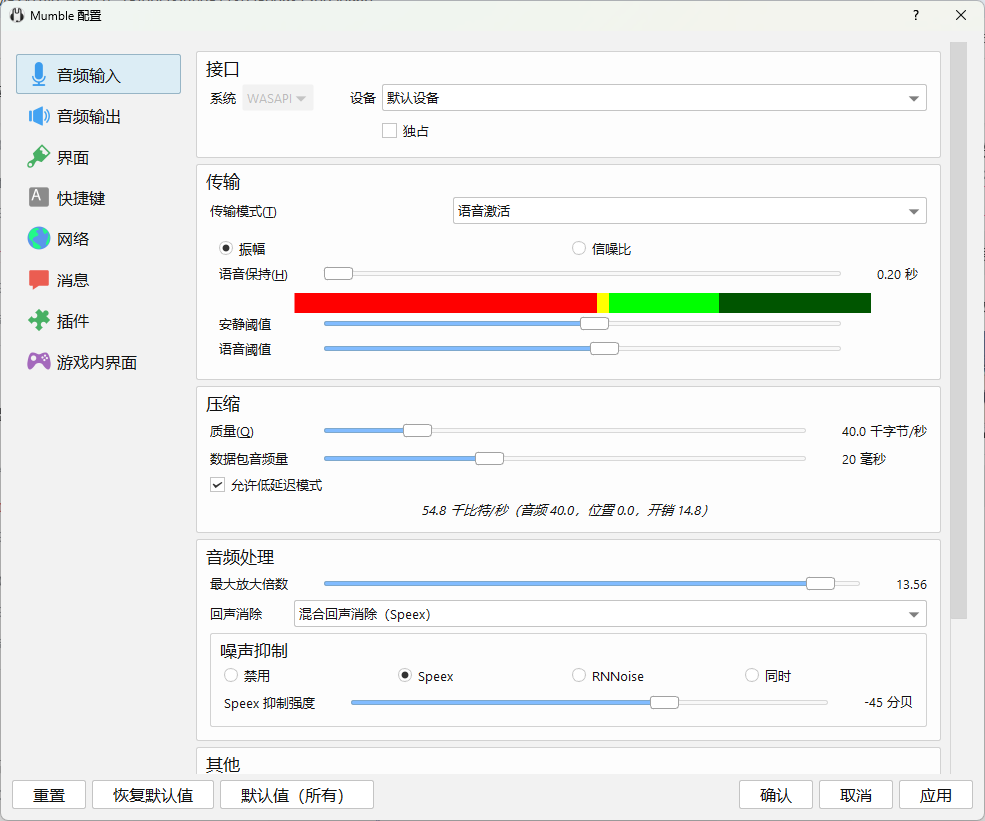Open the 传输模式 语音激活 dropdown
This screenshot has height=821, width=985.
[x=689, y=211]
